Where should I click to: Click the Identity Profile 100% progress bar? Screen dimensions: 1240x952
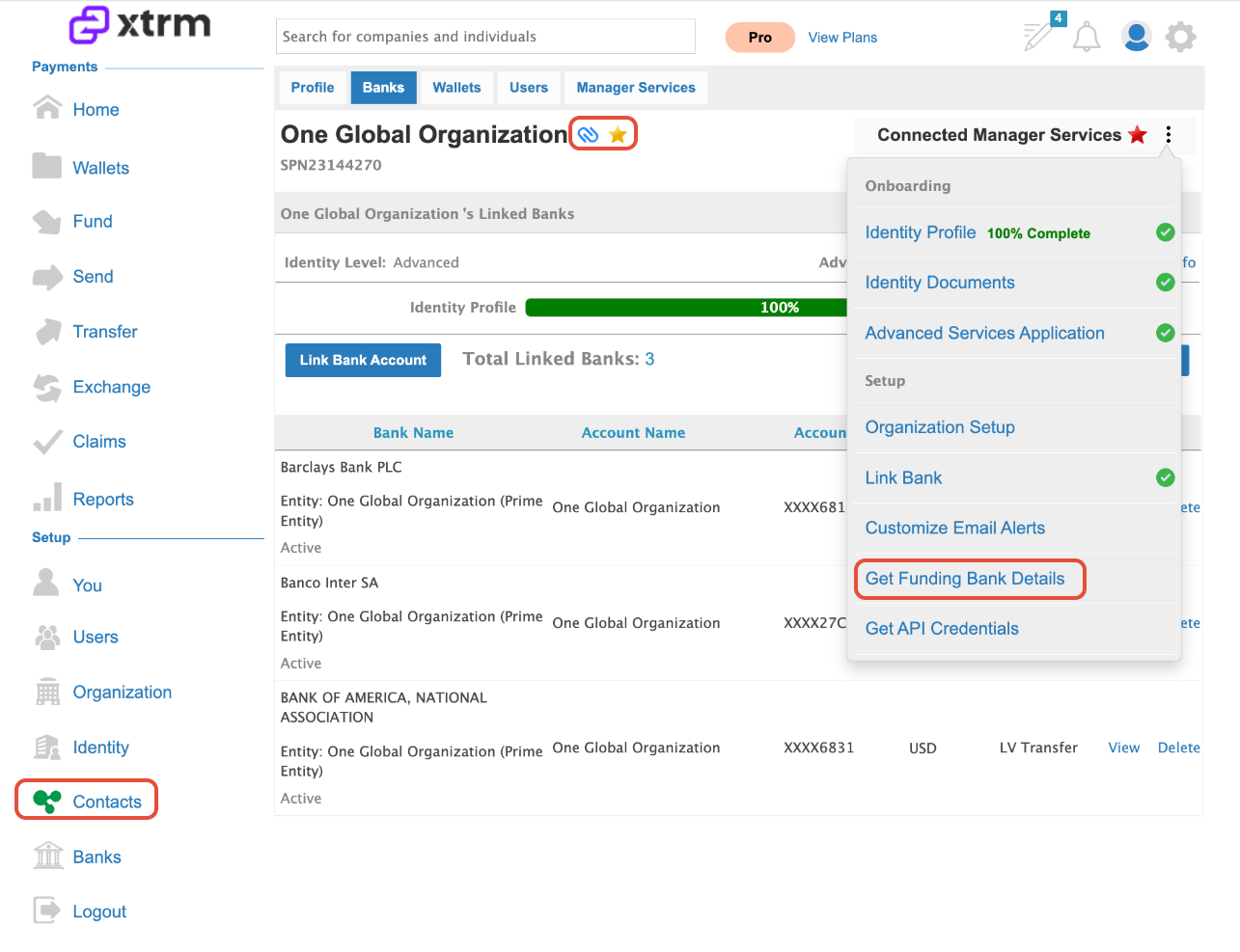(x=687, y=308)
